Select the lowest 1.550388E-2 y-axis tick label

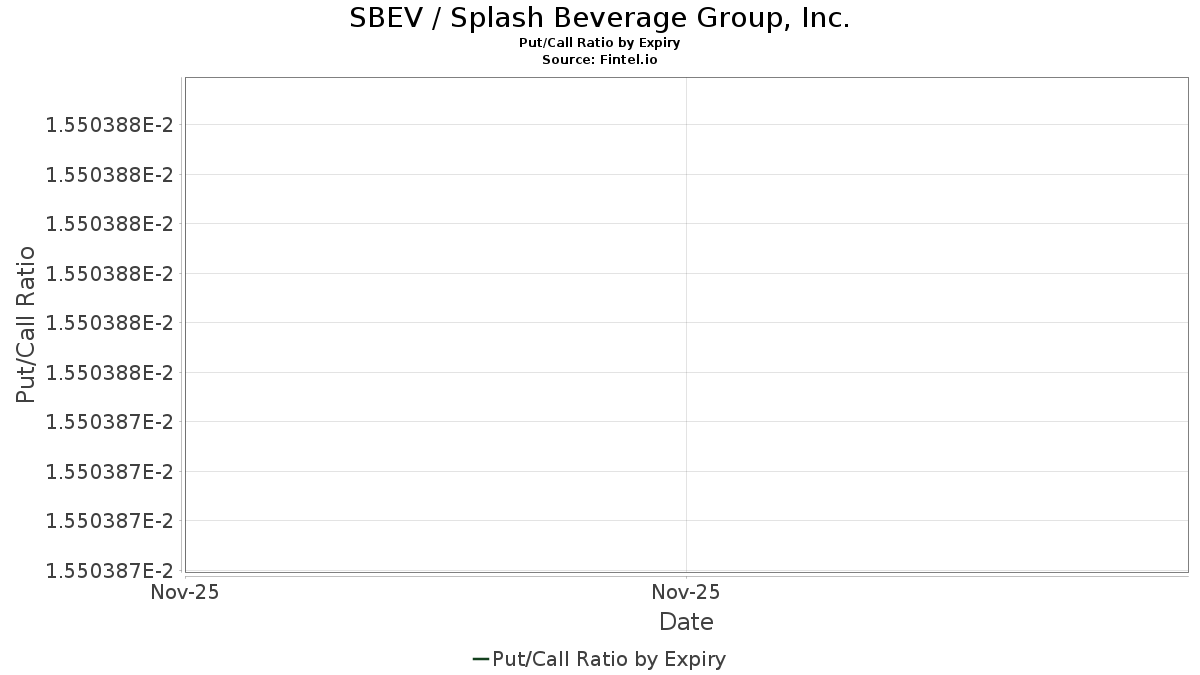[x=109, y=372]
